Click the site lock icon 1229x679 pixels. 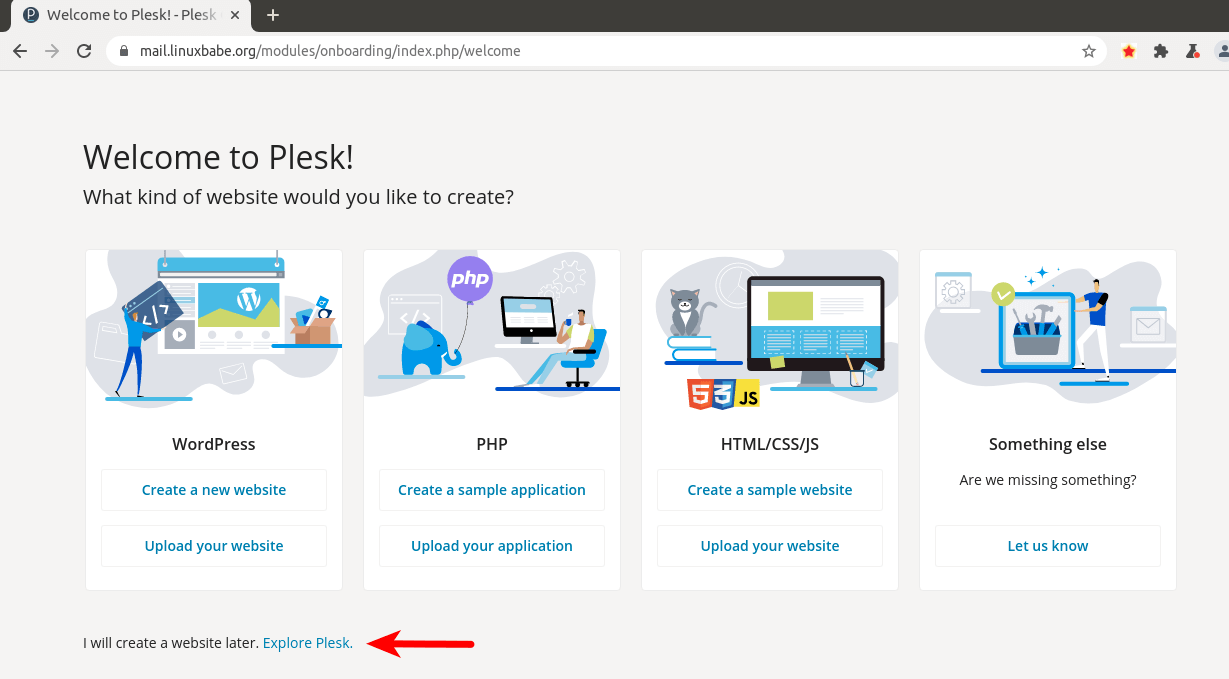(x=125, y=51)
